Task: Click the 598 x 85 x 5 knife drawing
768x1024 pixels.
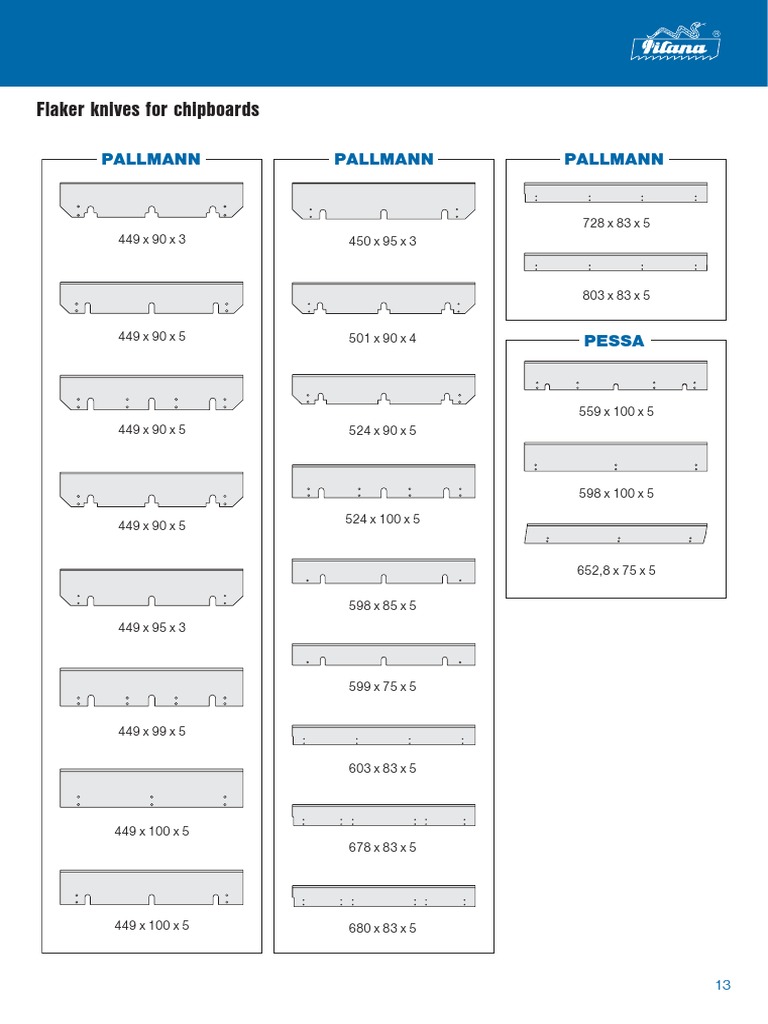Action: (384, 570)
